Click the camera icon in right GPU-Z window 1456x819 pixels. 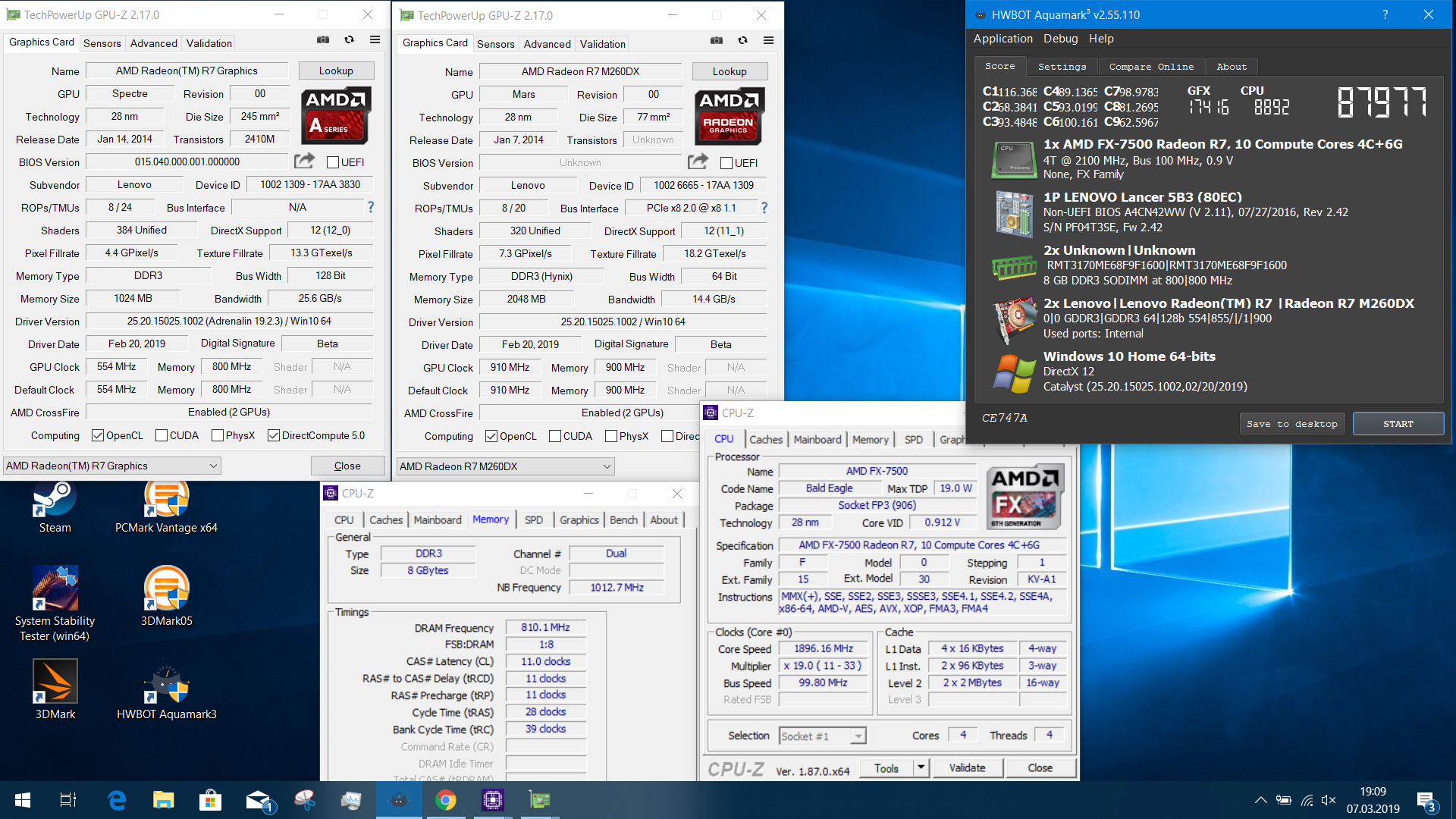coord(717,41)
